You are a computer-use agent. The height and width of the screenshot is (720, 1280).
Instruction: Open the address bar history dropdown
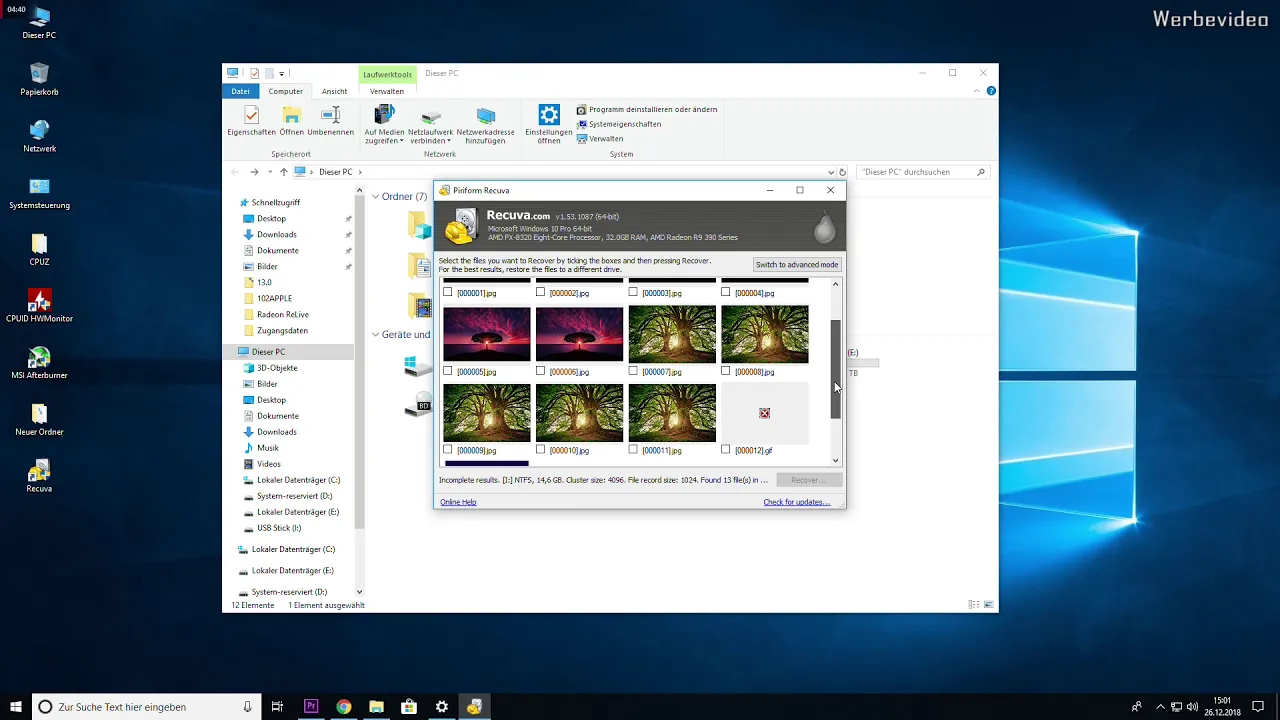click(831, 172)
